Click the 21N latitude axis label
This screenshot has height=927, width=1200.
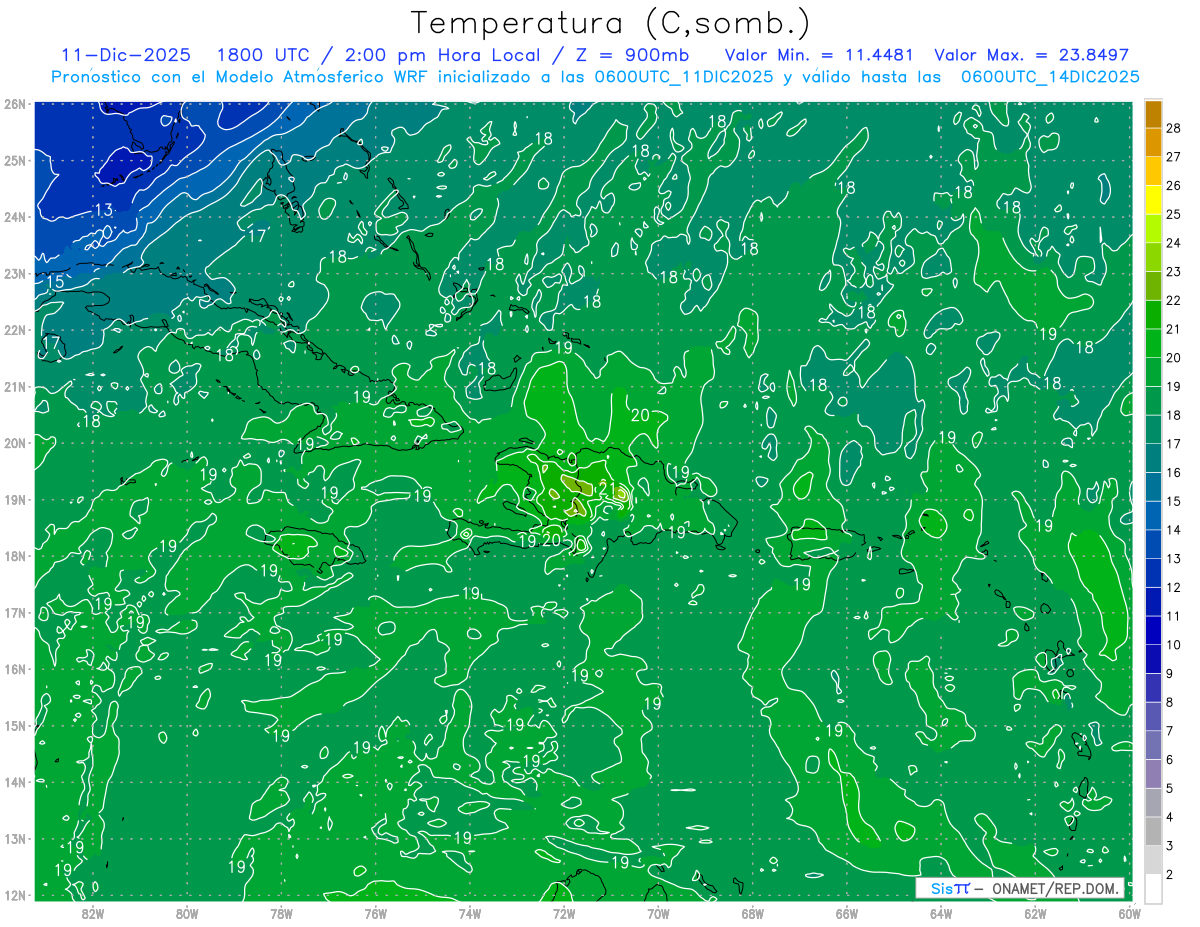tap(14, 387)
